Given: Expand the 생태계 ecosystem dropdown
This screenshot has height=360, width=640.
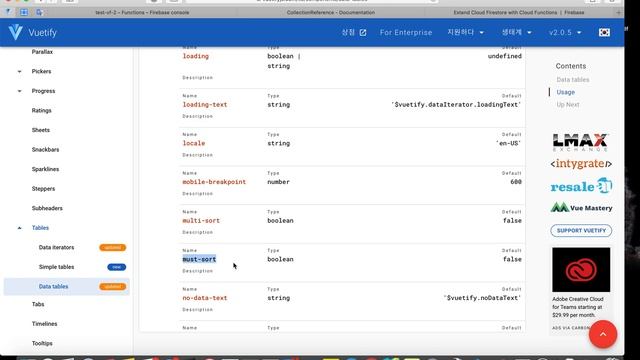Looking at the screenshot, I should pyautogui.click(x=516, y=32).
